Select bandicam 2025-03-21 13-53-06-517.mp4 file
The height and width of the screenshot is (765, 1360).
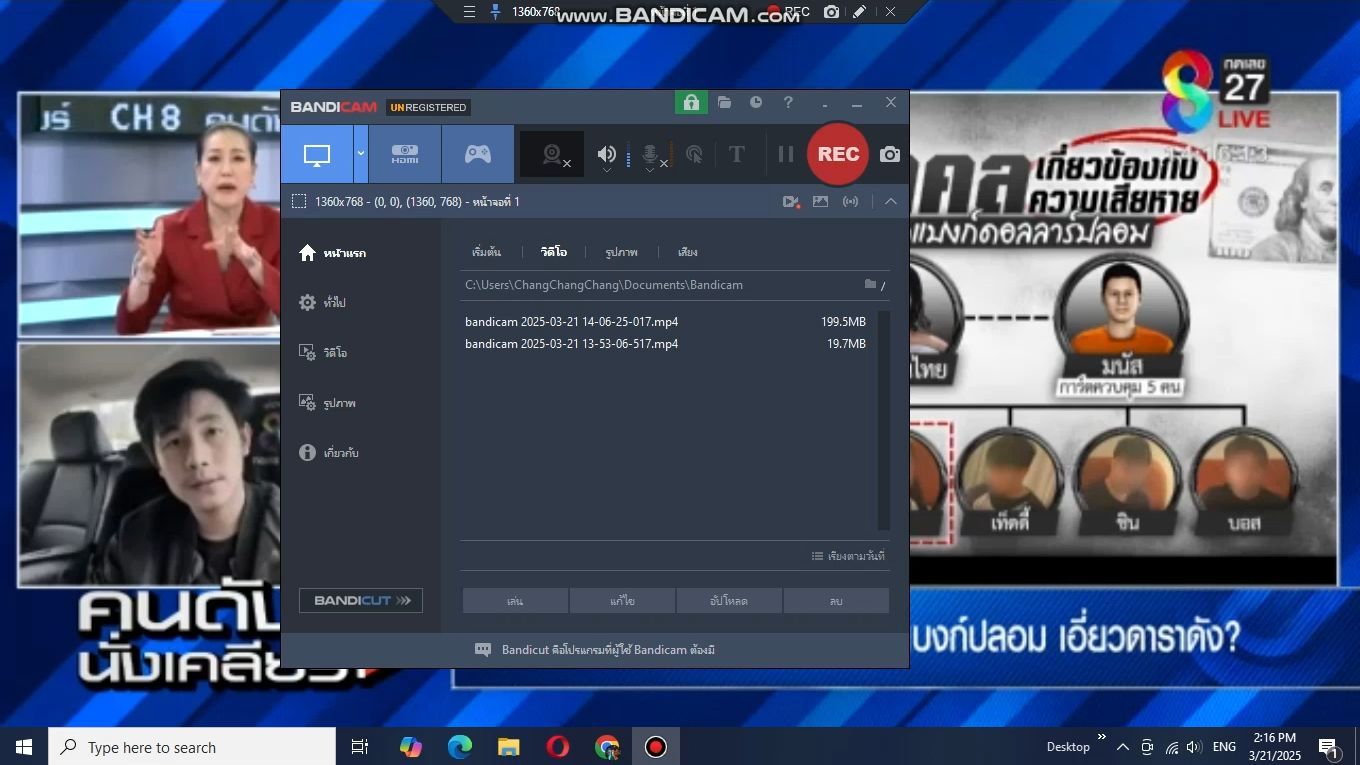coord(571,344)
